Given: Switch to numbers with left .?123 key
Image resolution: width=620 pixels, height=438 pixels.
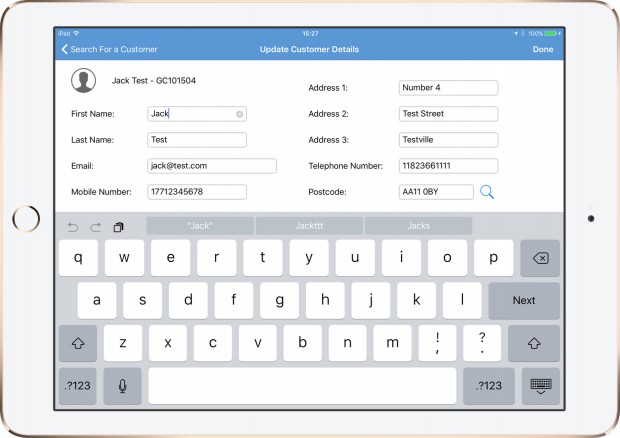Looking at the screenshot, I should point(78,386).
